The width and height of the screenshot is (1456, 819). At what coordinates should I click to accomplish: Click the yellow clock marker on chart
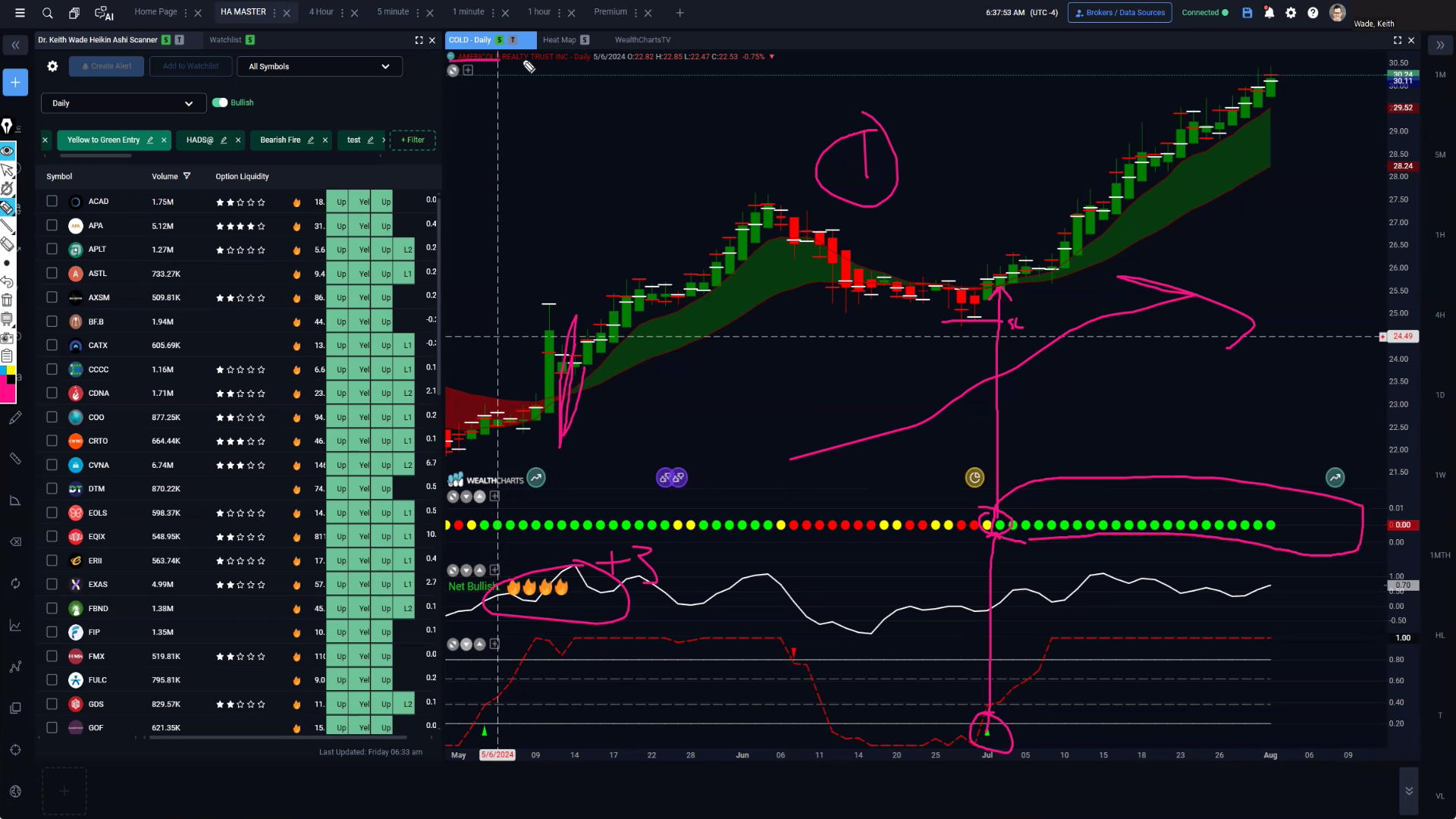[x=974, y=477]
